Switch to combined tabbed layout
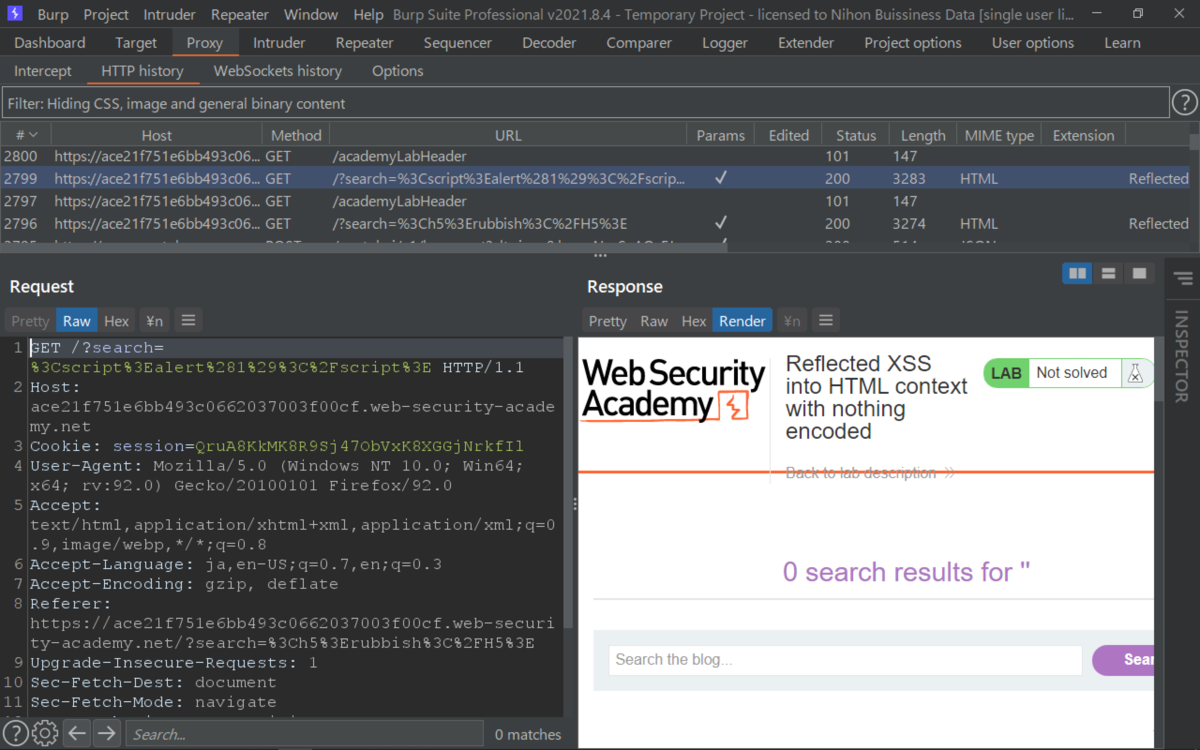This screenshot has width=1200, height=750. click(x=1138, y=273)
